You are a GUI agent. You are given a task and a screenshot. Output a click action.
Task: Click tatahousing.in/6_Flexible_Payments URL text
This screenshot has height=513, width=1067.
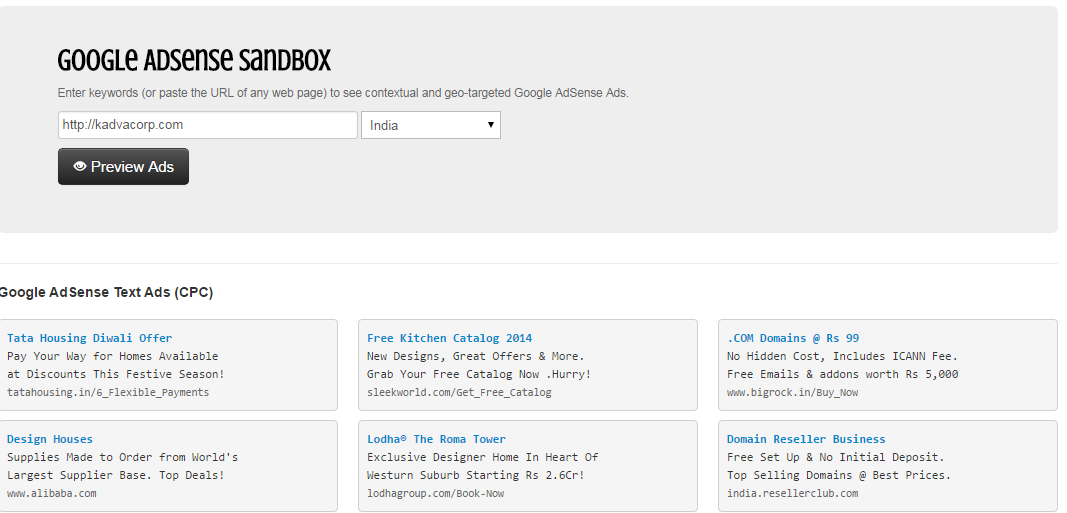(x=108, y=393)
